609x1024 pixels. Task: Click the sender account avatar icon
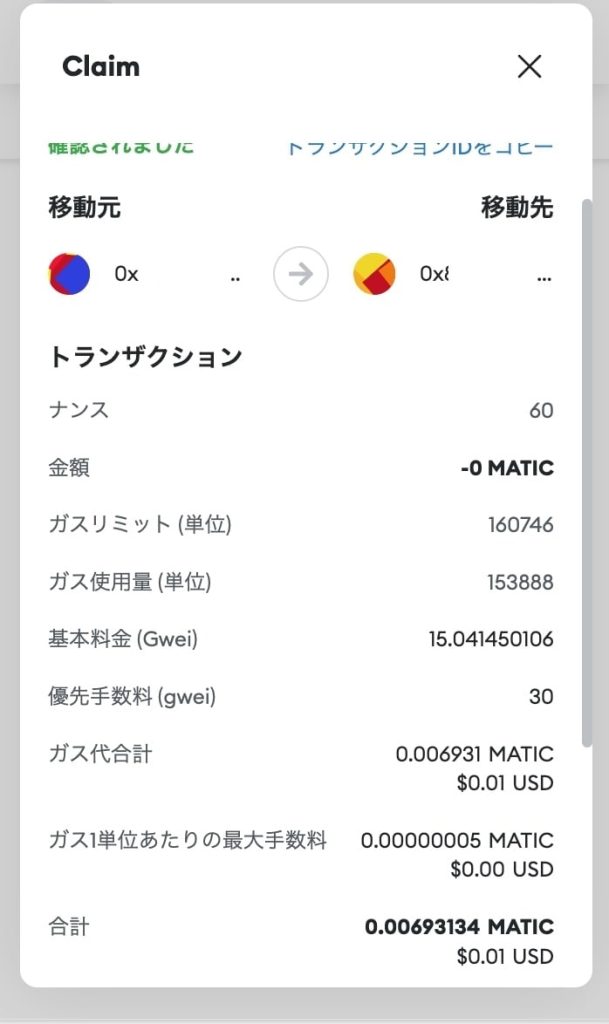(68, 273)
